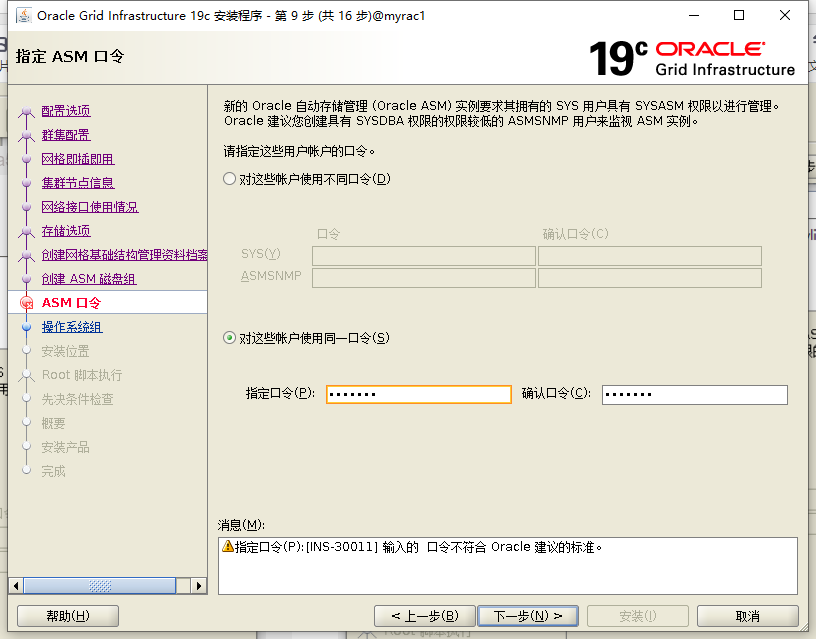
Task: Click the Java installer icon in title bar
Action: click(x=23, y=16)
